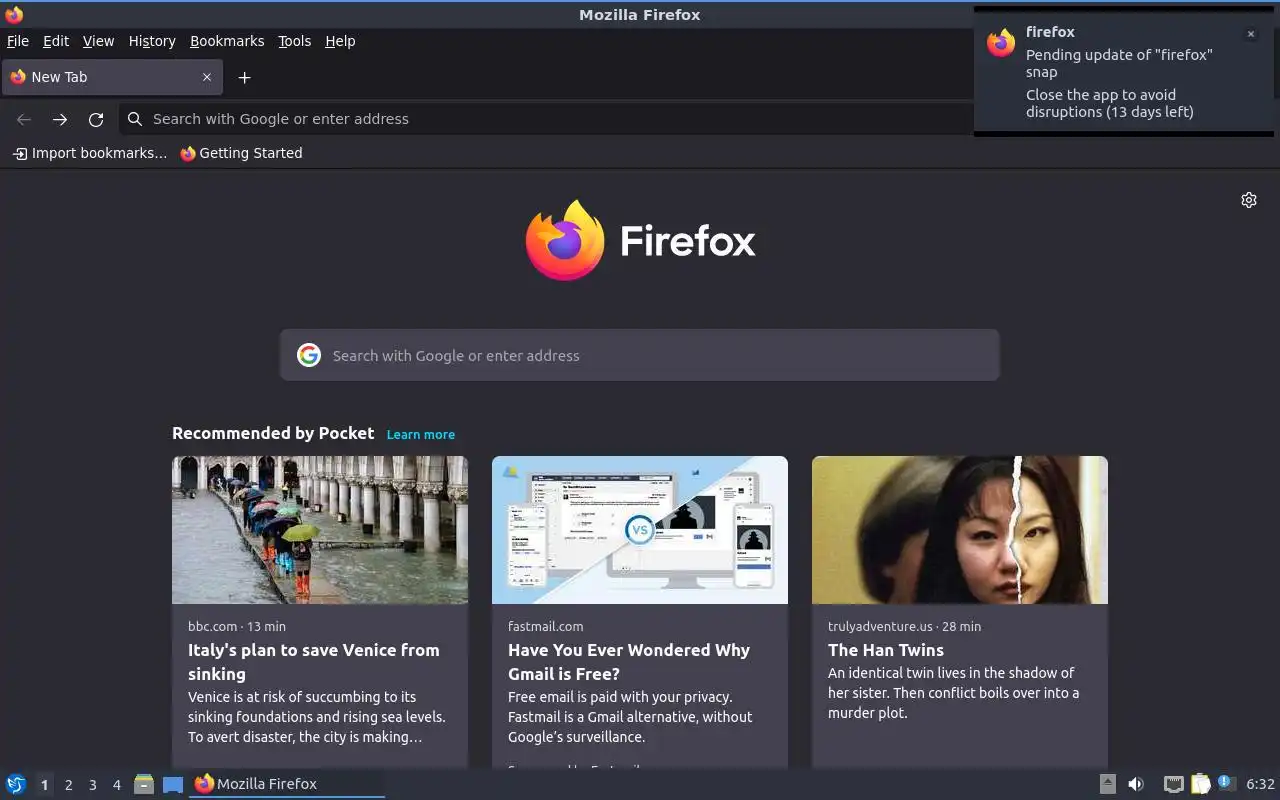The image size is (1280, 800).
Task: Switch to workspace 3 in the pager
Action: tap(92, 785)
